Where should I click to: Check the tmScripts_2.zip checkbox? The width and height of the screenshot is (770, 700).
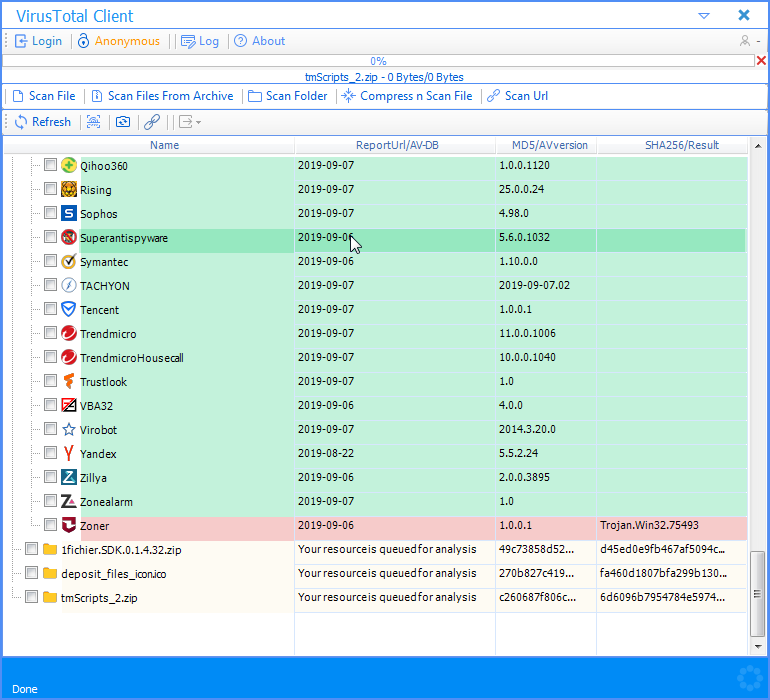coord(31,597)
